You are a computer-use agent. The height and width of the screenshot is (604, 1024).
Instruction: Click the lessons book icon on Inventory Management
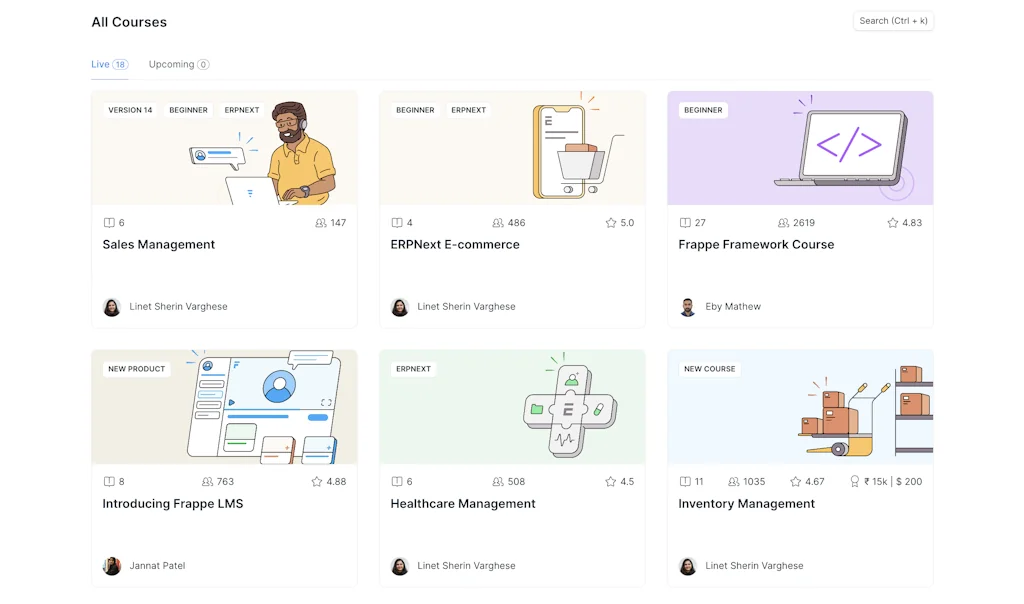[685, 482]
